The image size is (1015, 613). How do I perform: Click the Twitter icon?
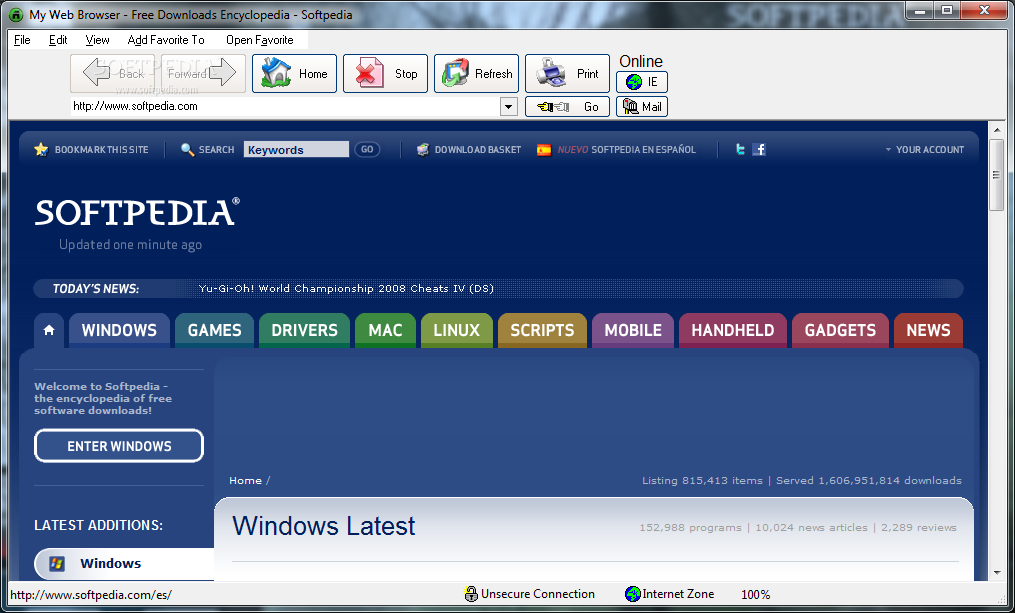[x=740, y=150]
